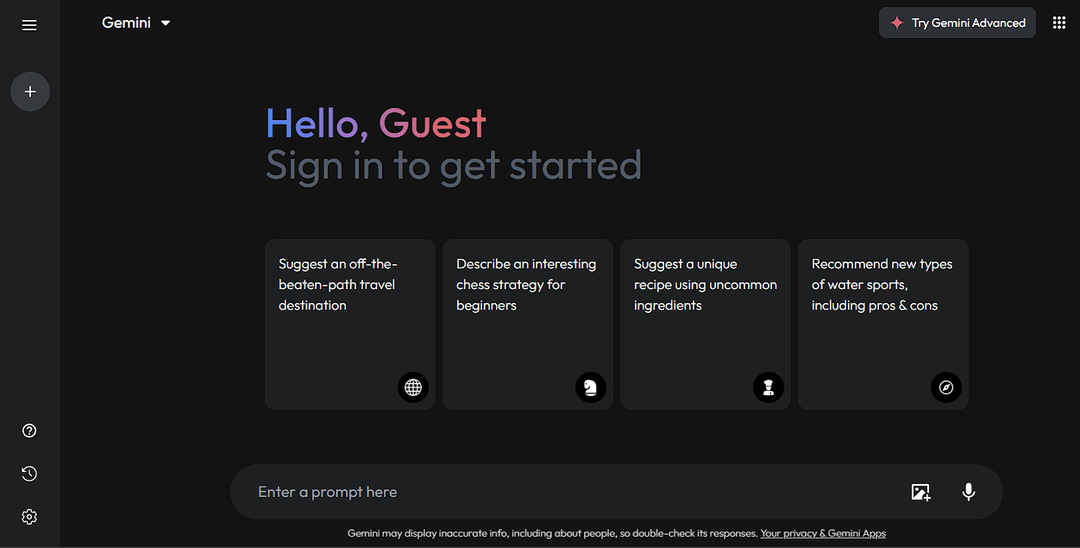Viewport: 1080px width, 548px height.
Task: Focus the Enter a prompt here field
Action: 560,492
